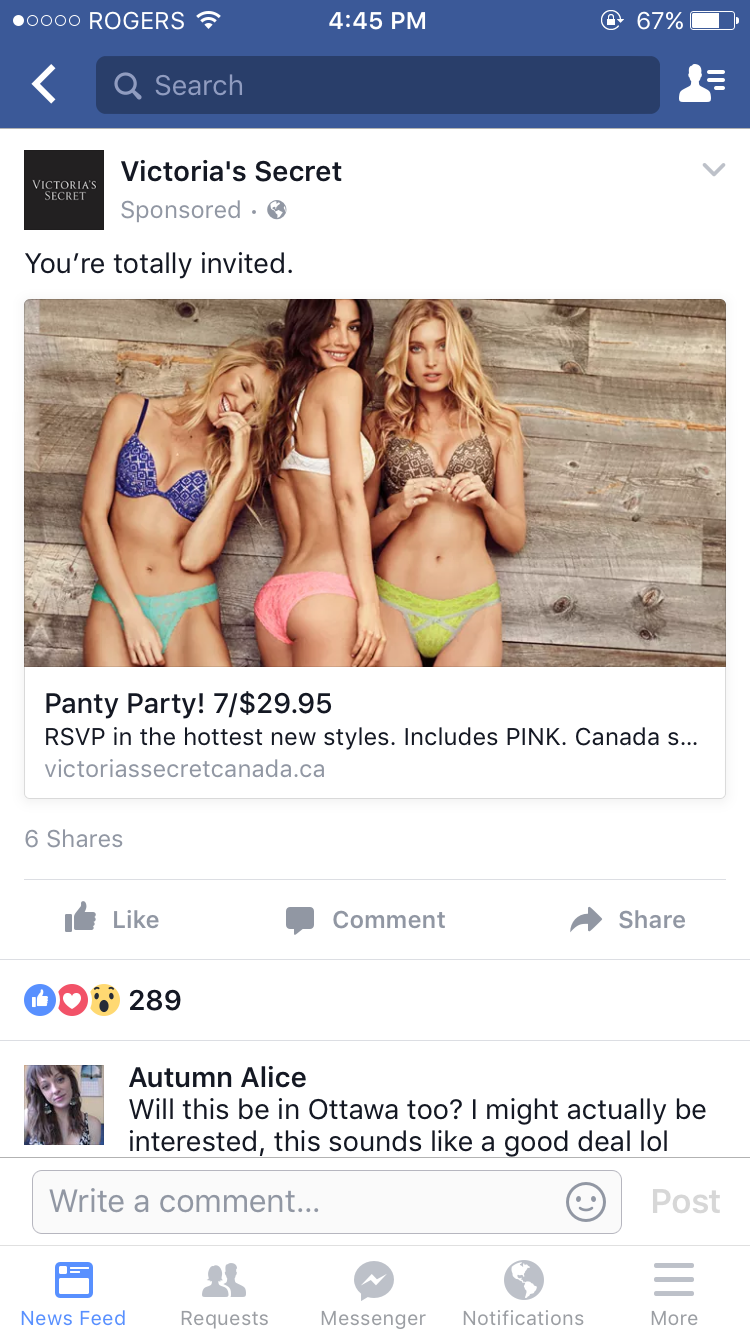Expand the post options chevron
The image size is (750, 1334).
[713, 170]
